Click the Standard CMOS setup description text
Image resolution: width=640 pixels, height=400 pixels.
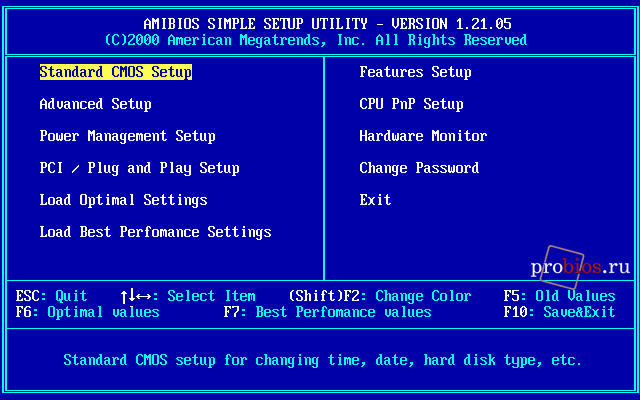[322, 360]
